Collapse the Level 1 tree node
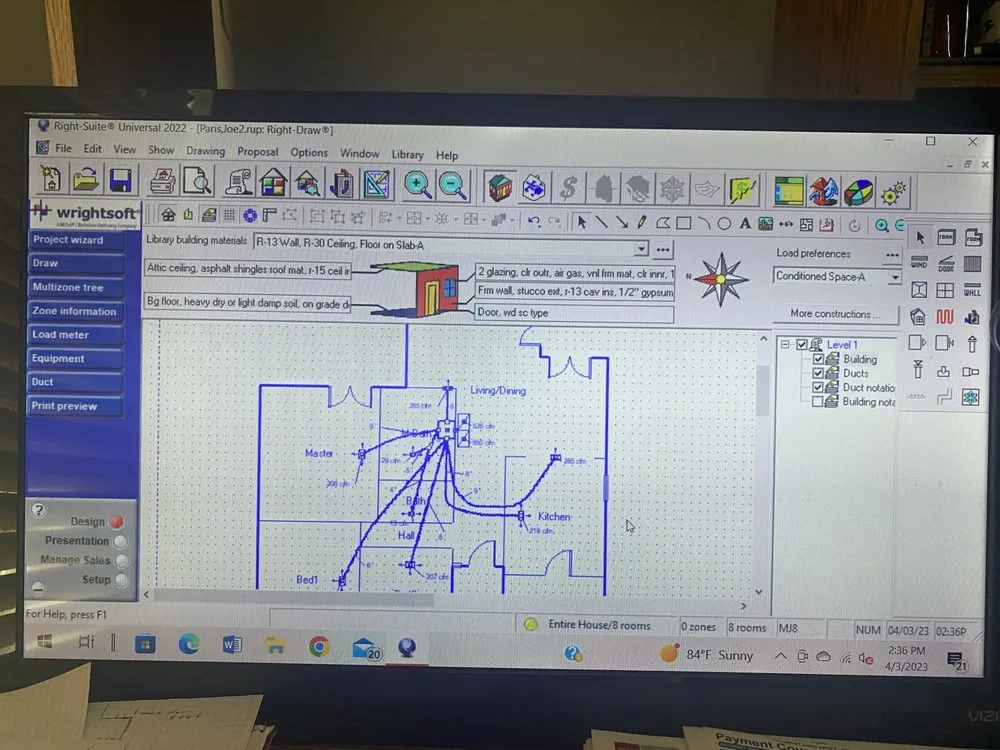 click(786, 345)
